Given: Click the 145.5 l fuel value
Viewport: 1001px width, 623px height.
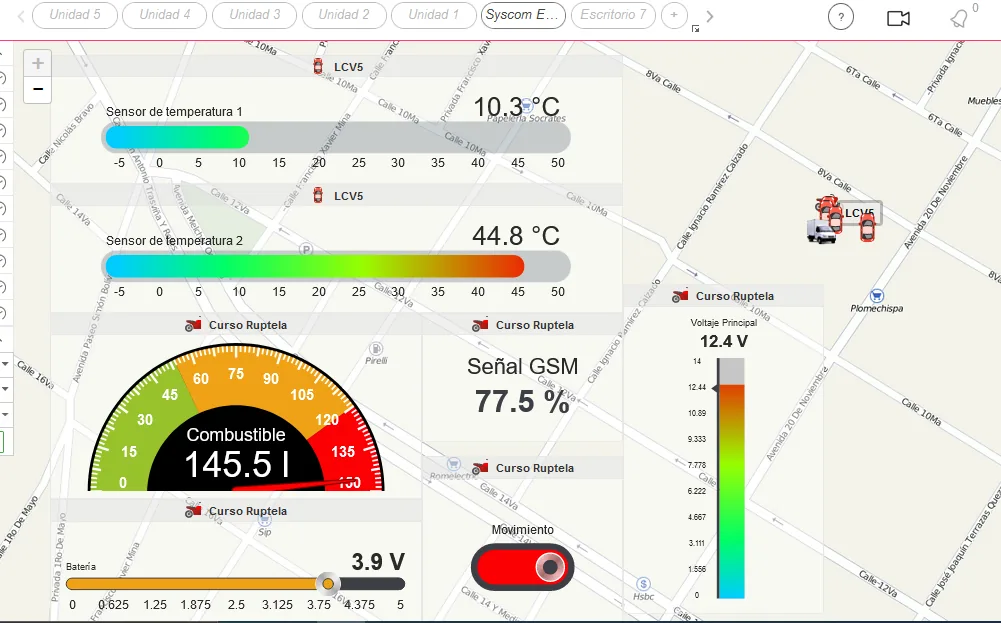Looking at the screenshot, I should point(237,464).
